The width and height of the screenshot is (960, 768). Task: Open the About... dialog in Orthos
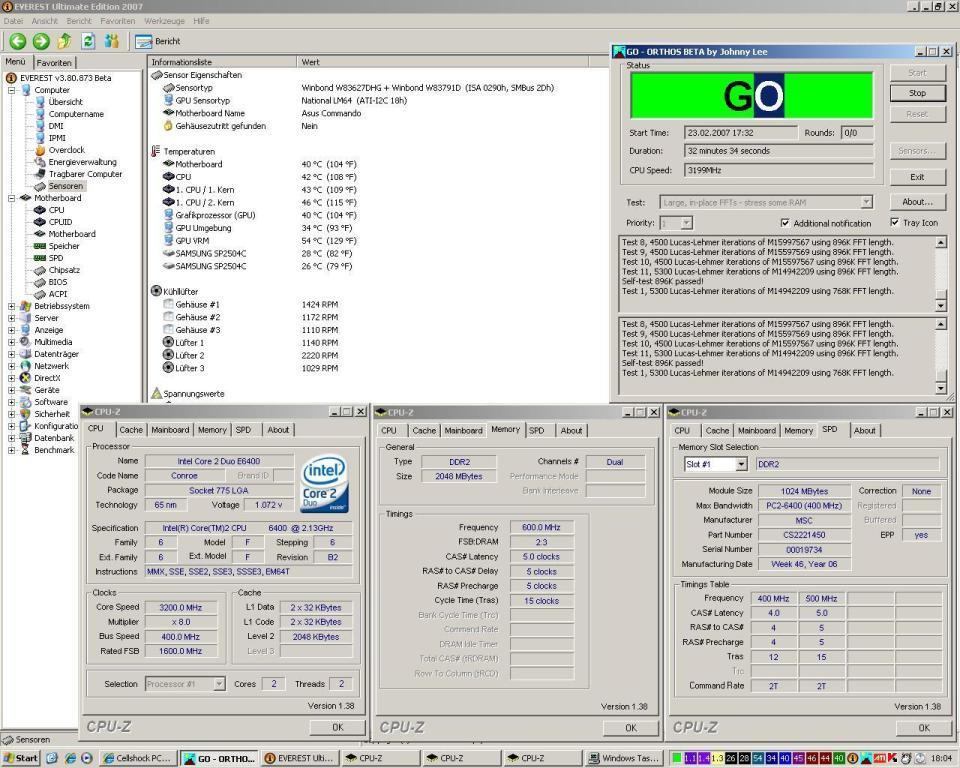pyautogui.click(x=917, y=201)
